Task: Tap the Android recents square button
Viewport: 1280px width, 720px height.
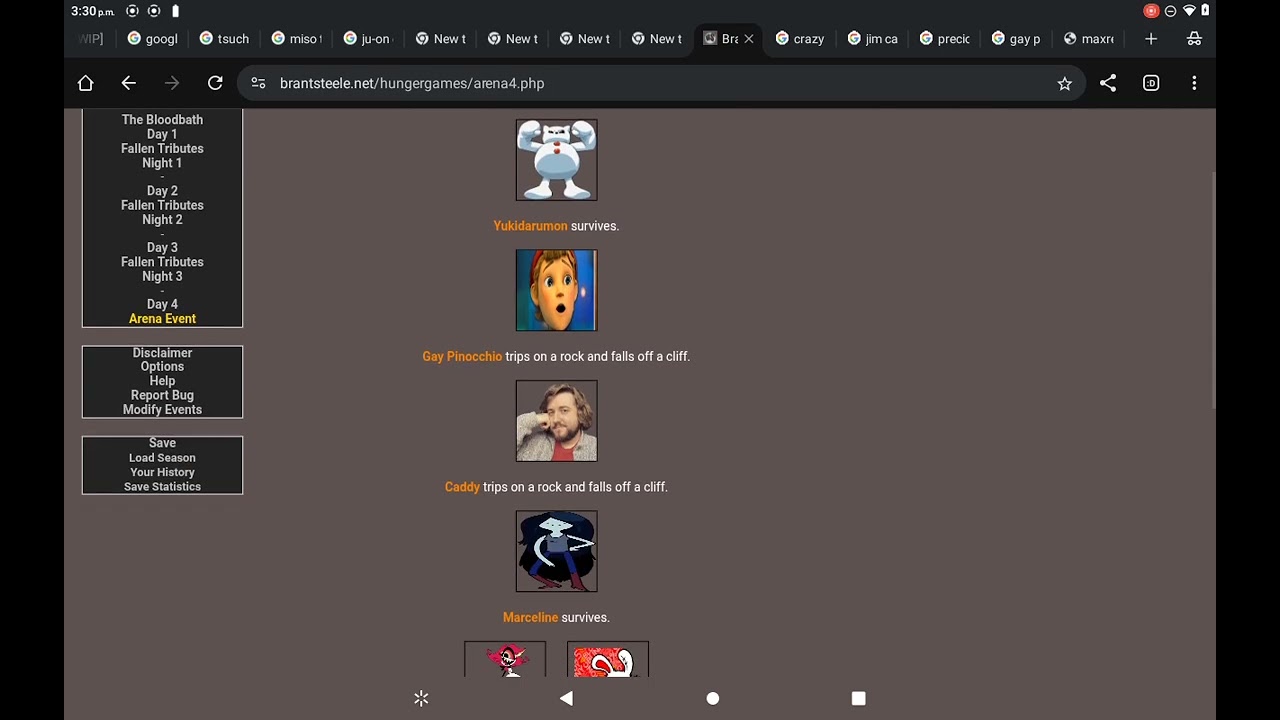Action: pos(858,698)
